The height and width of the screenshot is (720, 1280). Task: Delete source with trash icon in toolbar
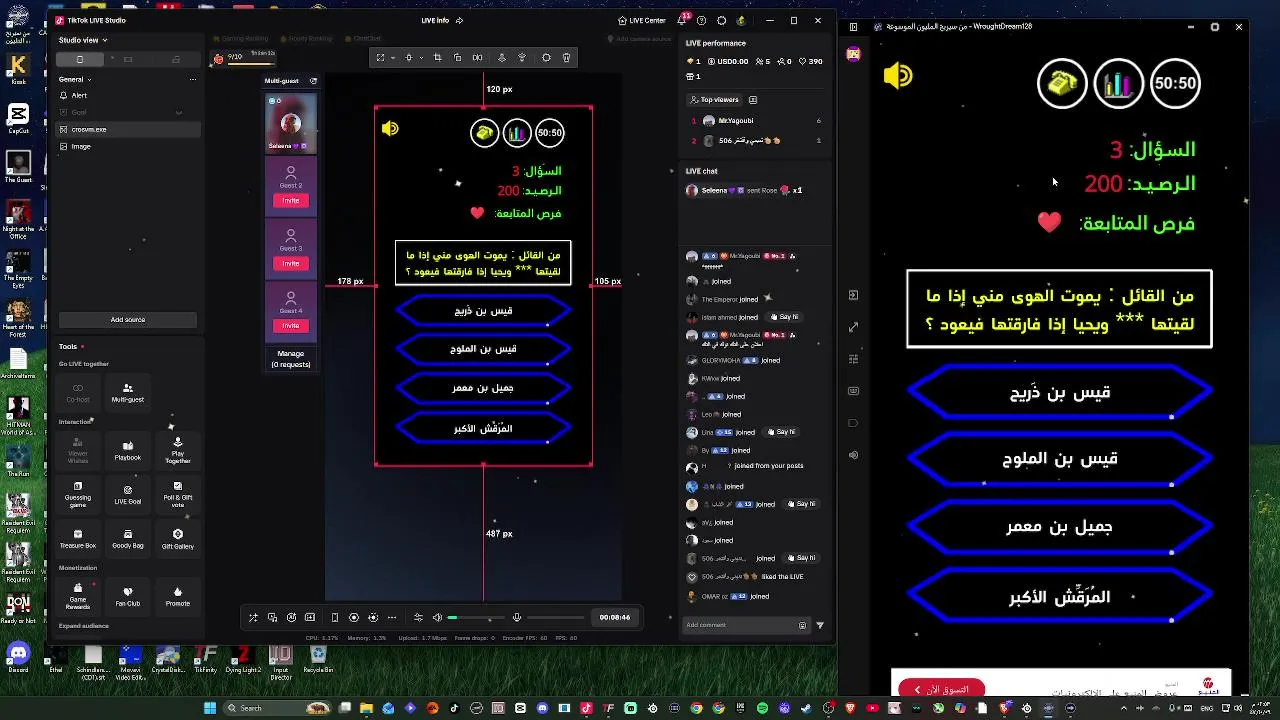[x=566, y=58]
